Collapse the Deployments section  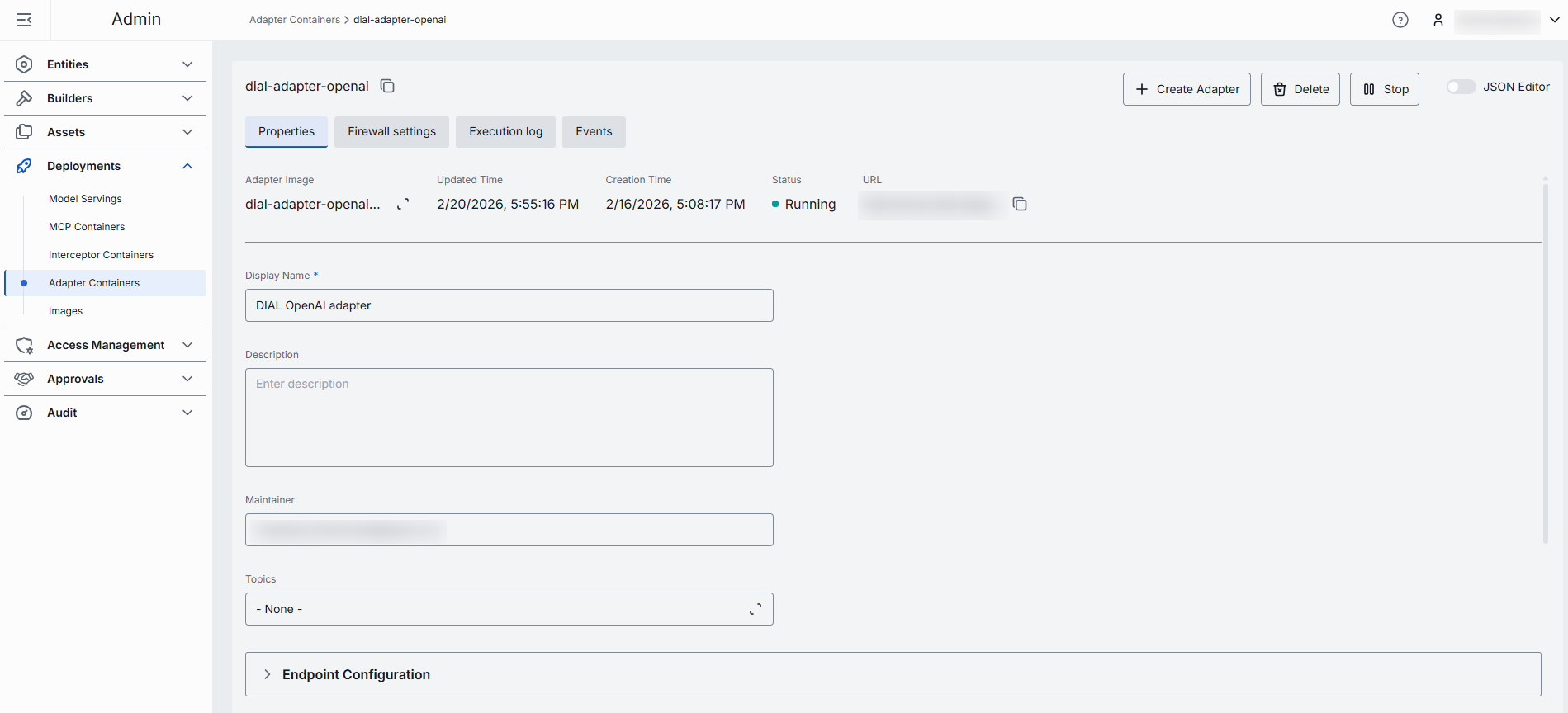(x=187, y=166)
